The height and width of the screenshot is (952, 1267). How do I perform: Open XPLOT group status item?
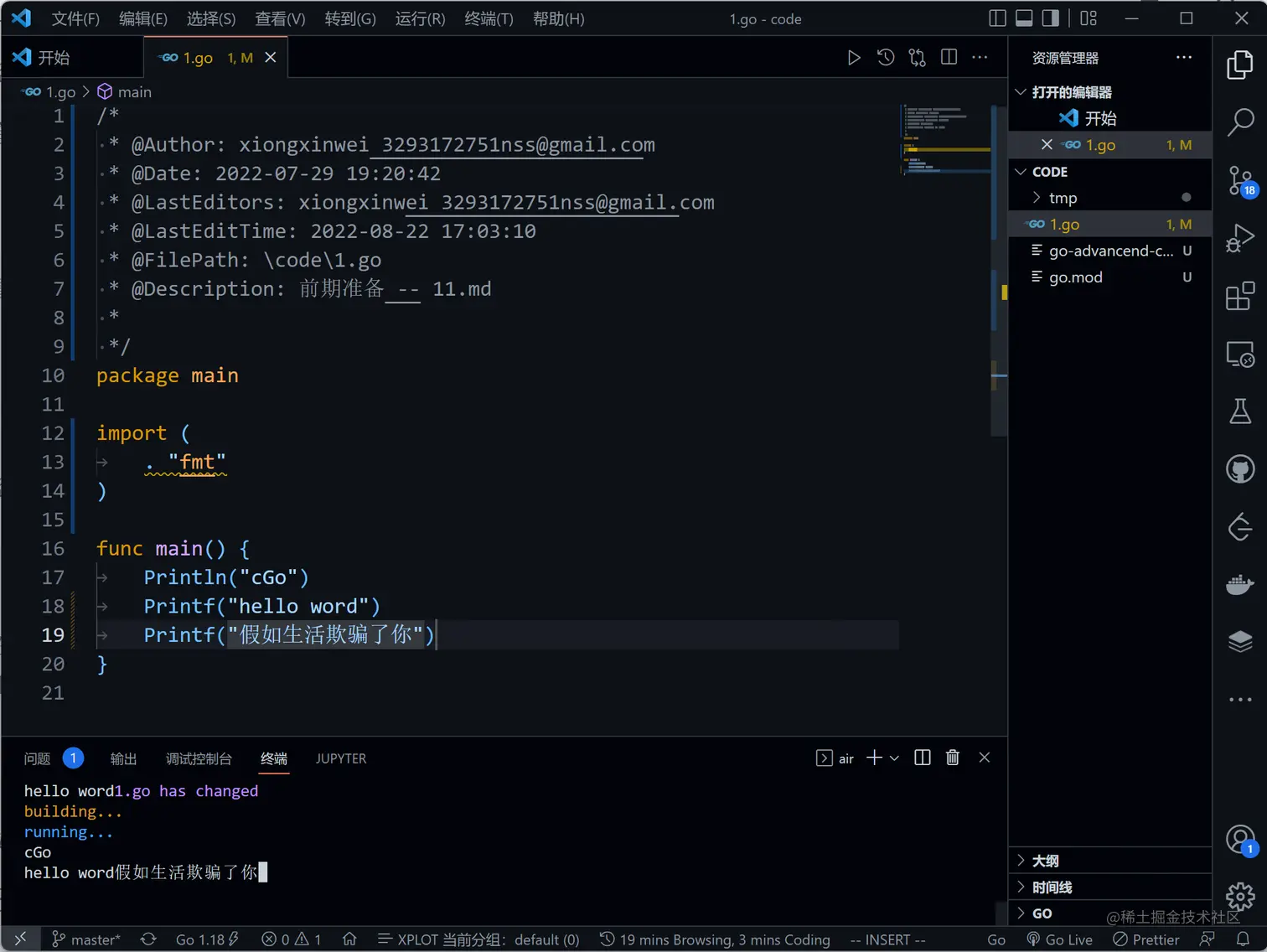(478, 939)
